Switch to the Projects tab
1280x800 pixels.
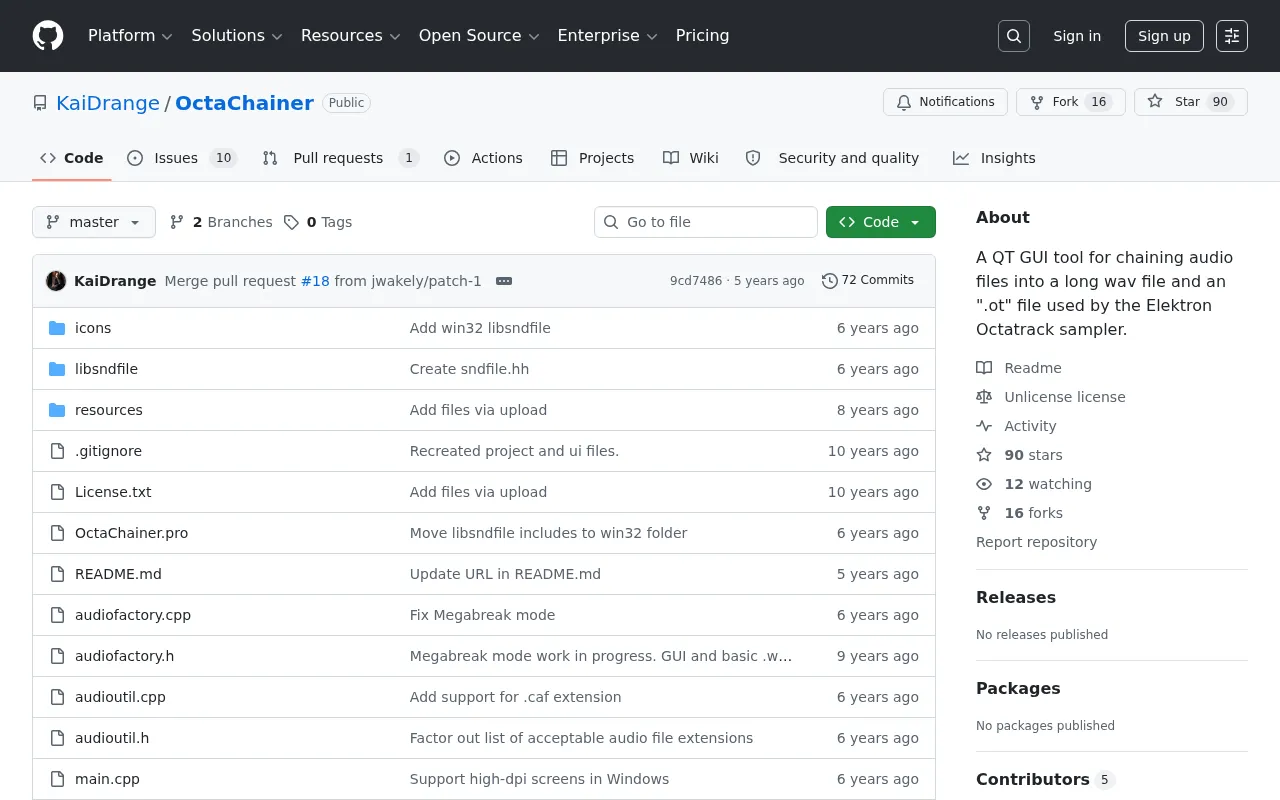point(592,158)
